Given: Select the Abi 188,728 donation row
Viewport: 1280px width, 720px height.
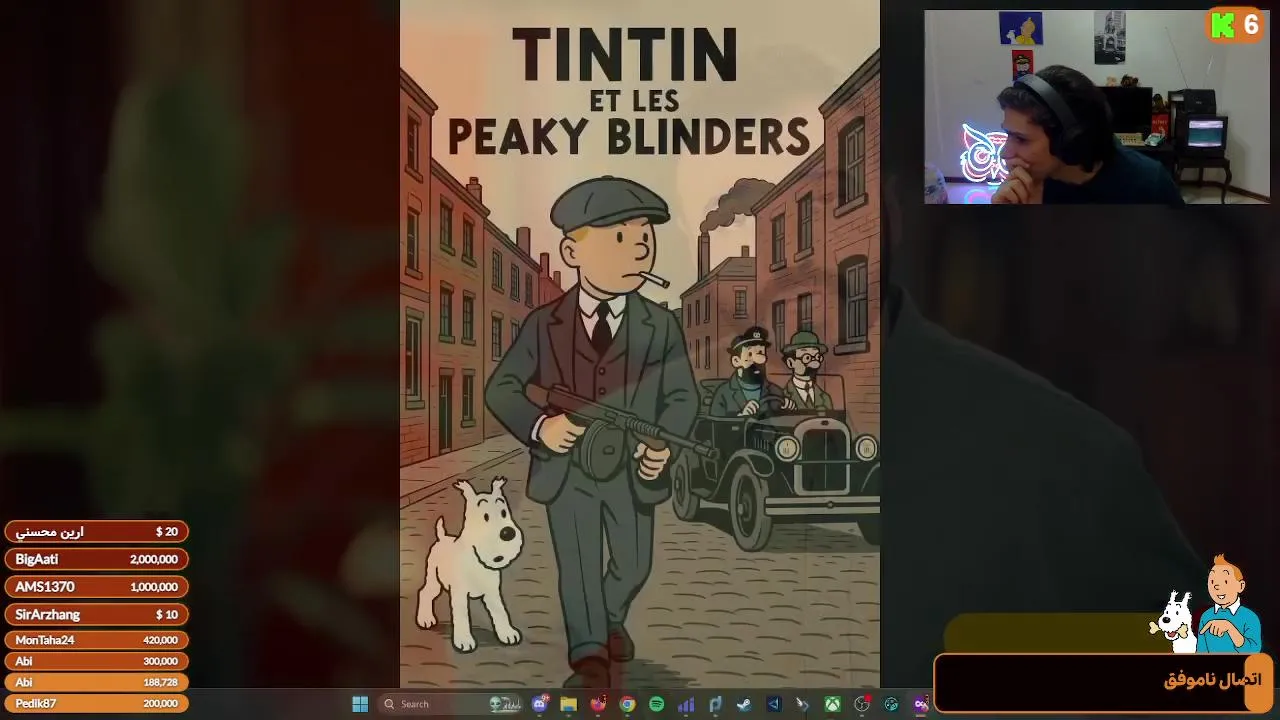Looking at the screenshot, I should coord(96,682).
